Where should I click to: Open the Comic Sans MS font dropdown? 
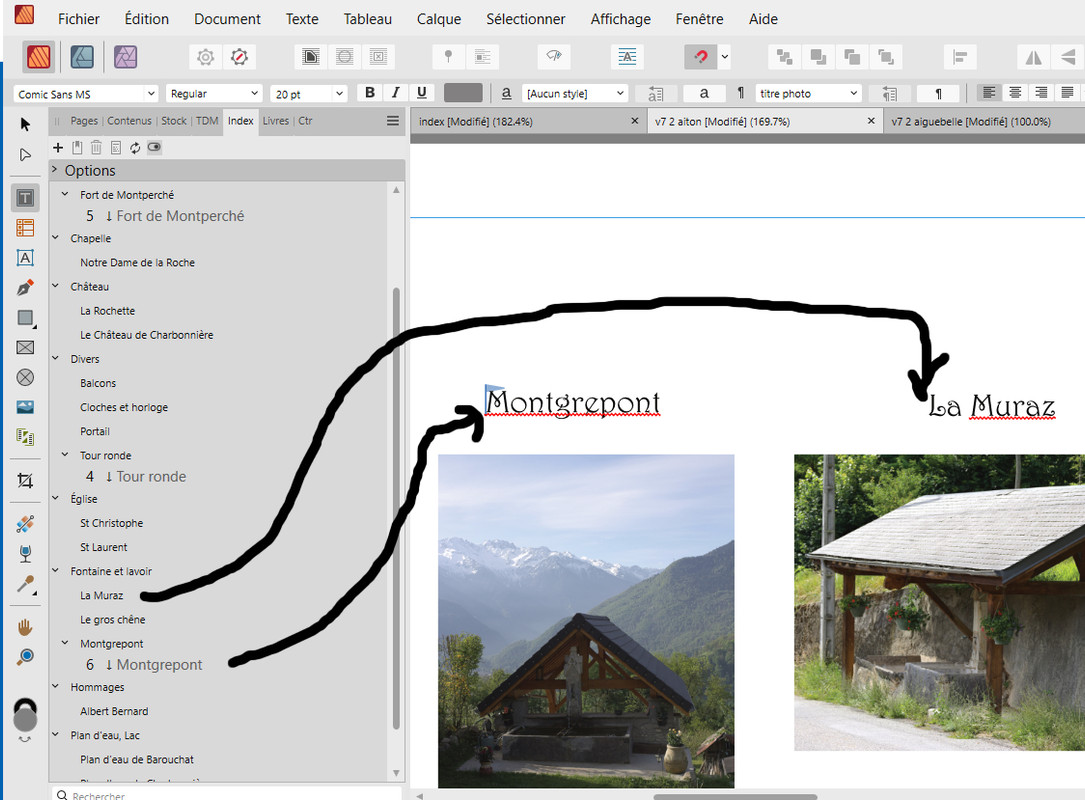coord(86,93)
